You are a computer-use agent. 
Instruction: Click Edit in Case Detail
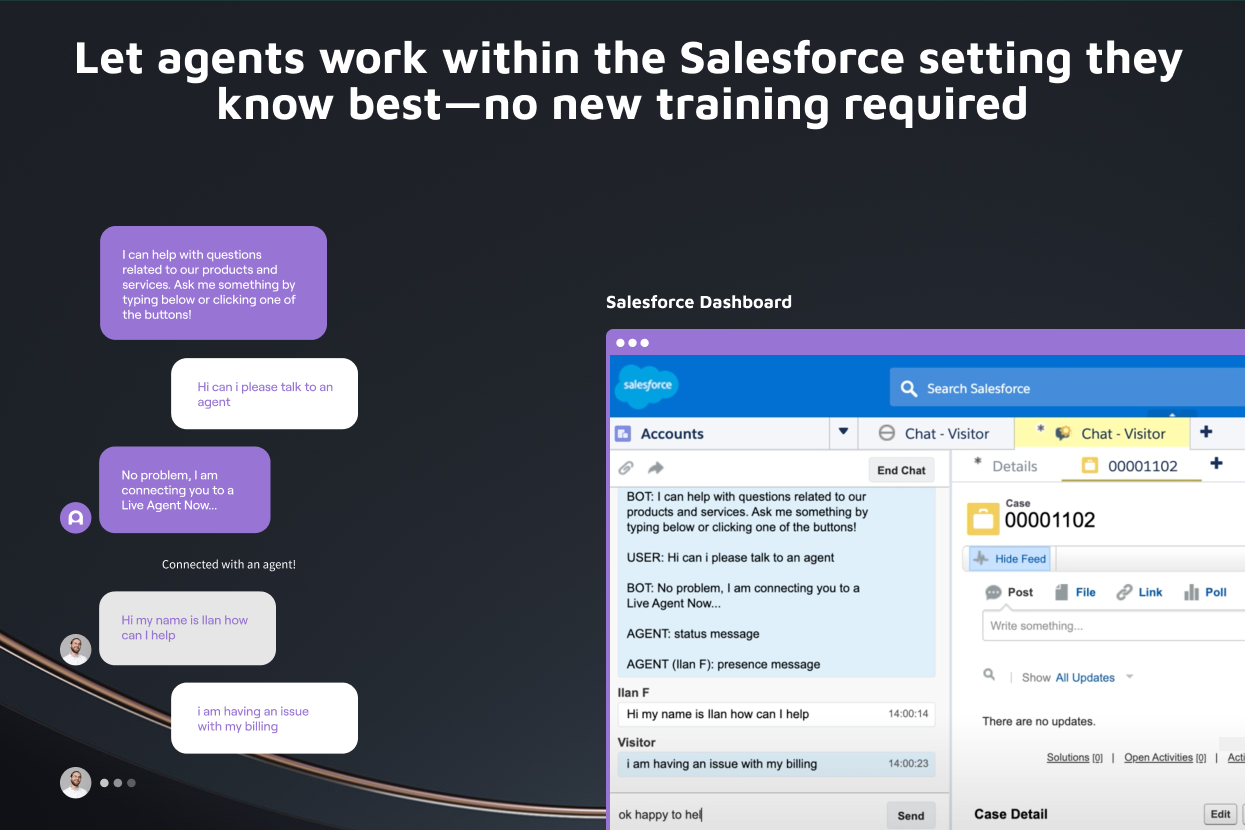(1219, 814)
